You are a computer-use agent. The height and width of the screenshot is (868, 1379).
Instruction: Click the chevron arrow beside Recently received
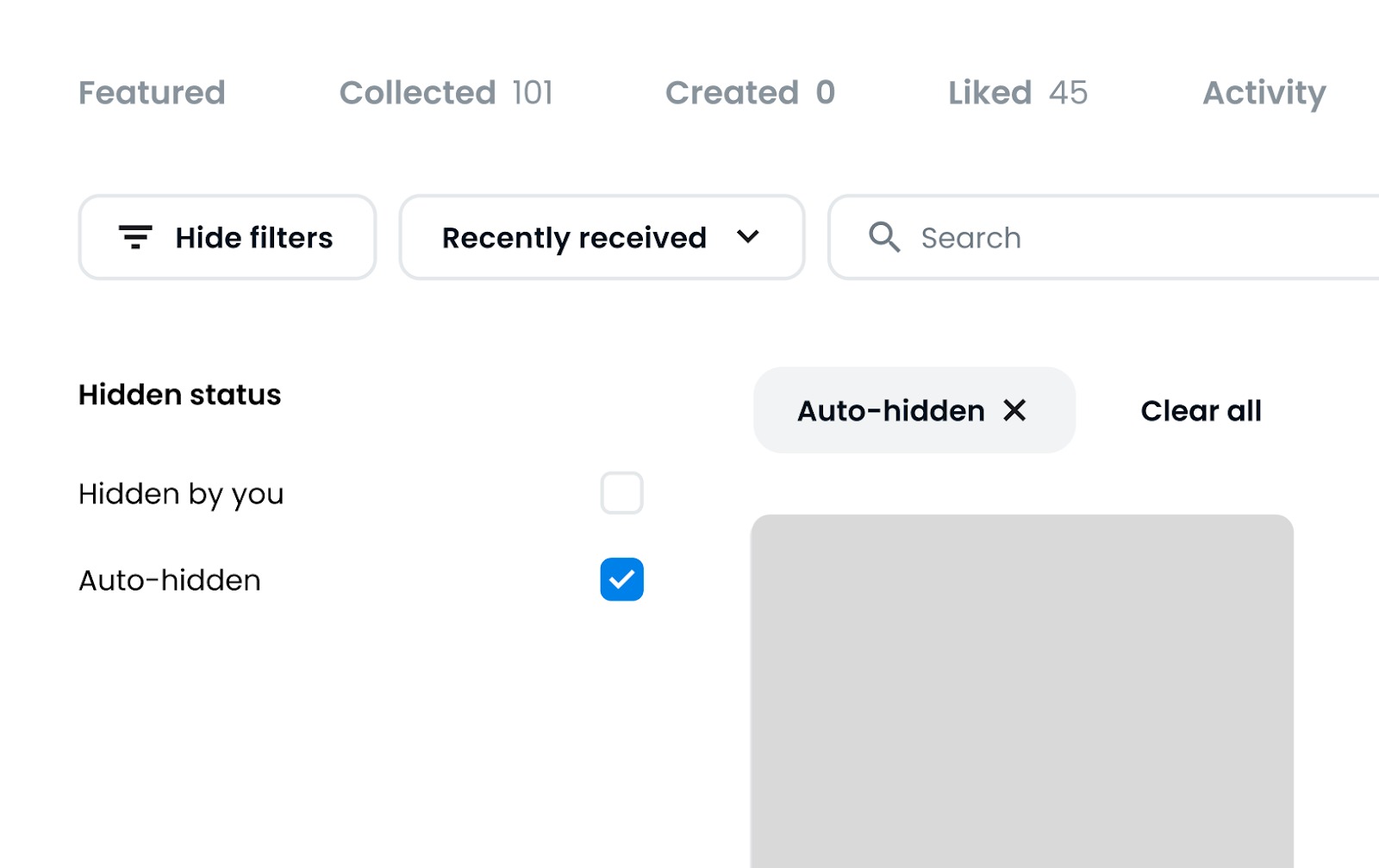pos(748,236)
